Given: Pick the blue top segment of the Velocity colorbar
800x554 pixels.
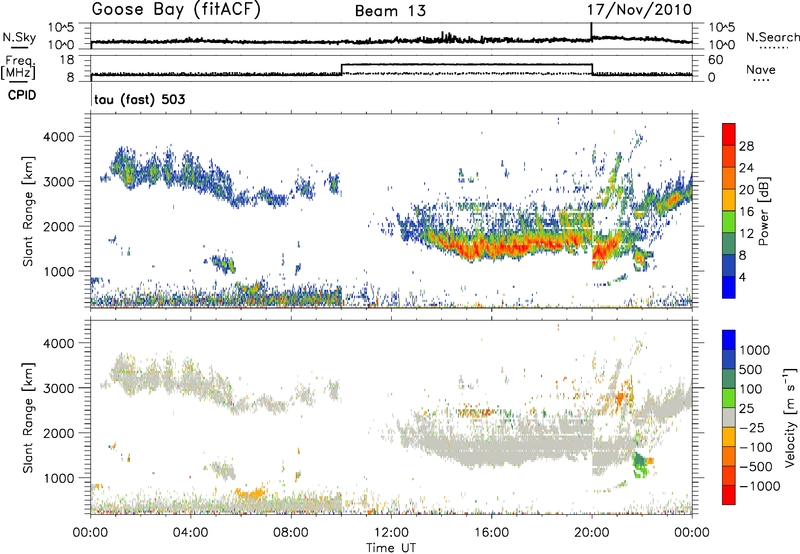Looking at the screenshot, I should point(729,340).
